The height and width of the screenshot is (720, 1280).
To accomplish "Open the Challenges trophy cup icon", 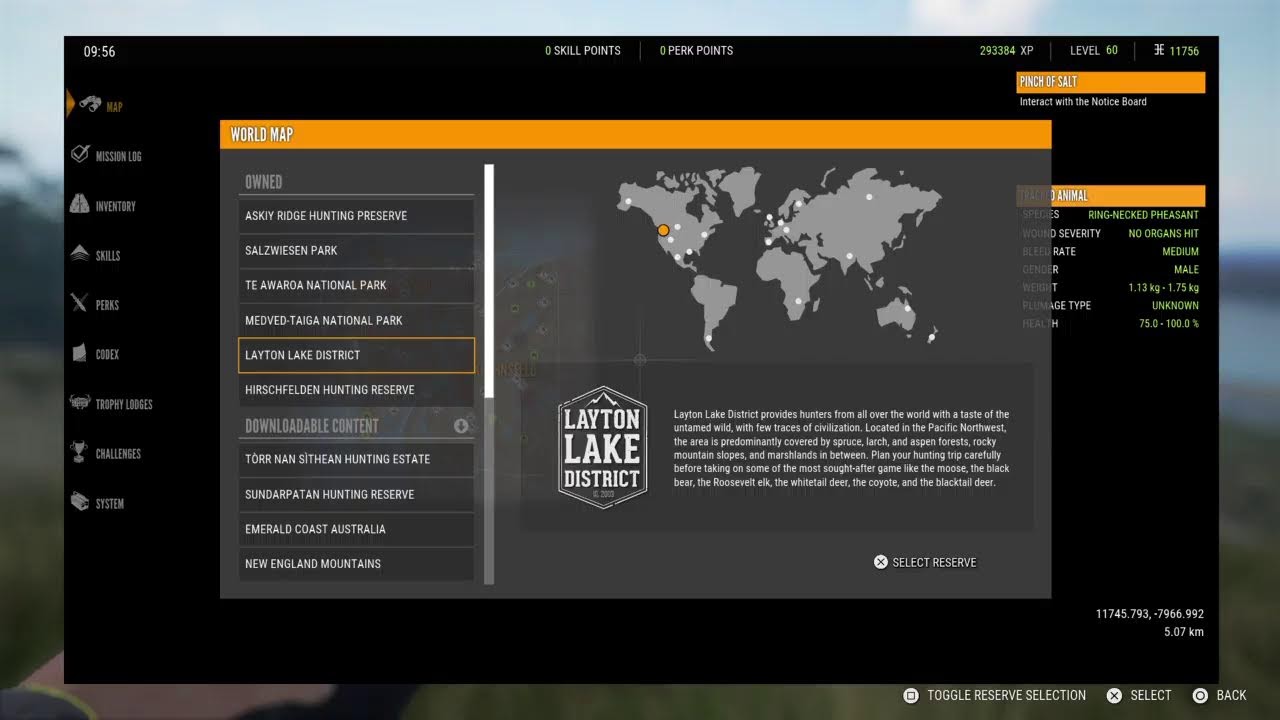I will pyautogui.click(x=79, y=453).
